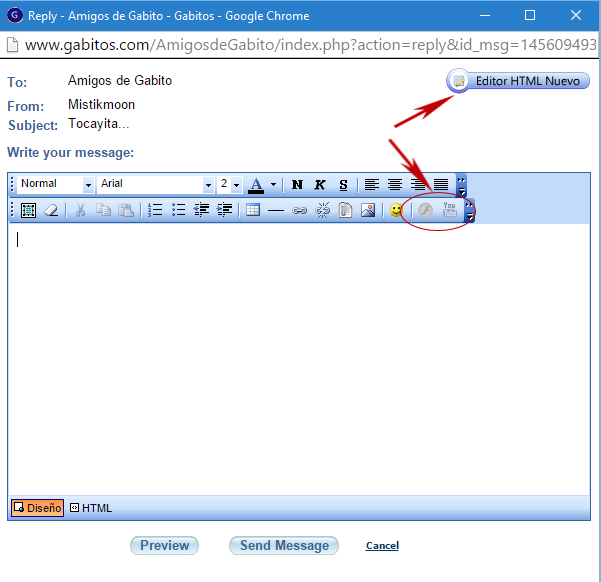
Task: Click the Cancel link
Action: click(382, 546)
